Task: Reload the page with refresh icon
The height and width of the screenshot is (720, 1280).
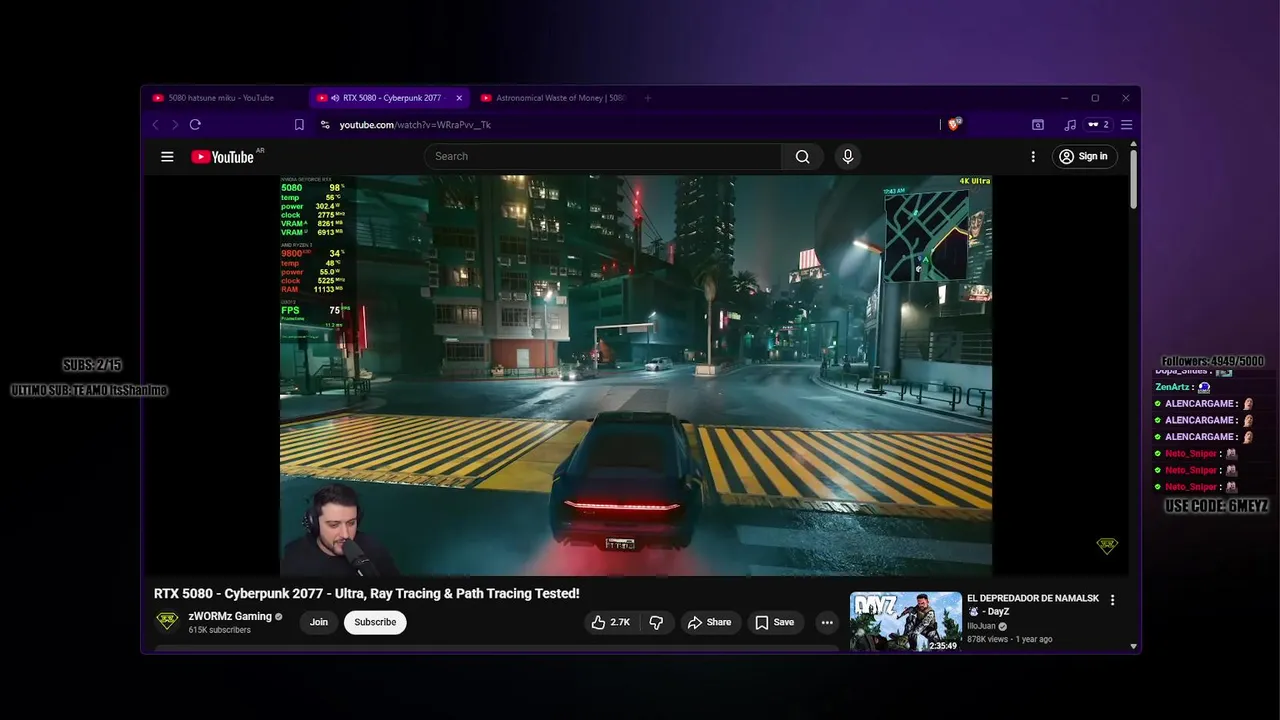Action: click(x=195, y=125)
